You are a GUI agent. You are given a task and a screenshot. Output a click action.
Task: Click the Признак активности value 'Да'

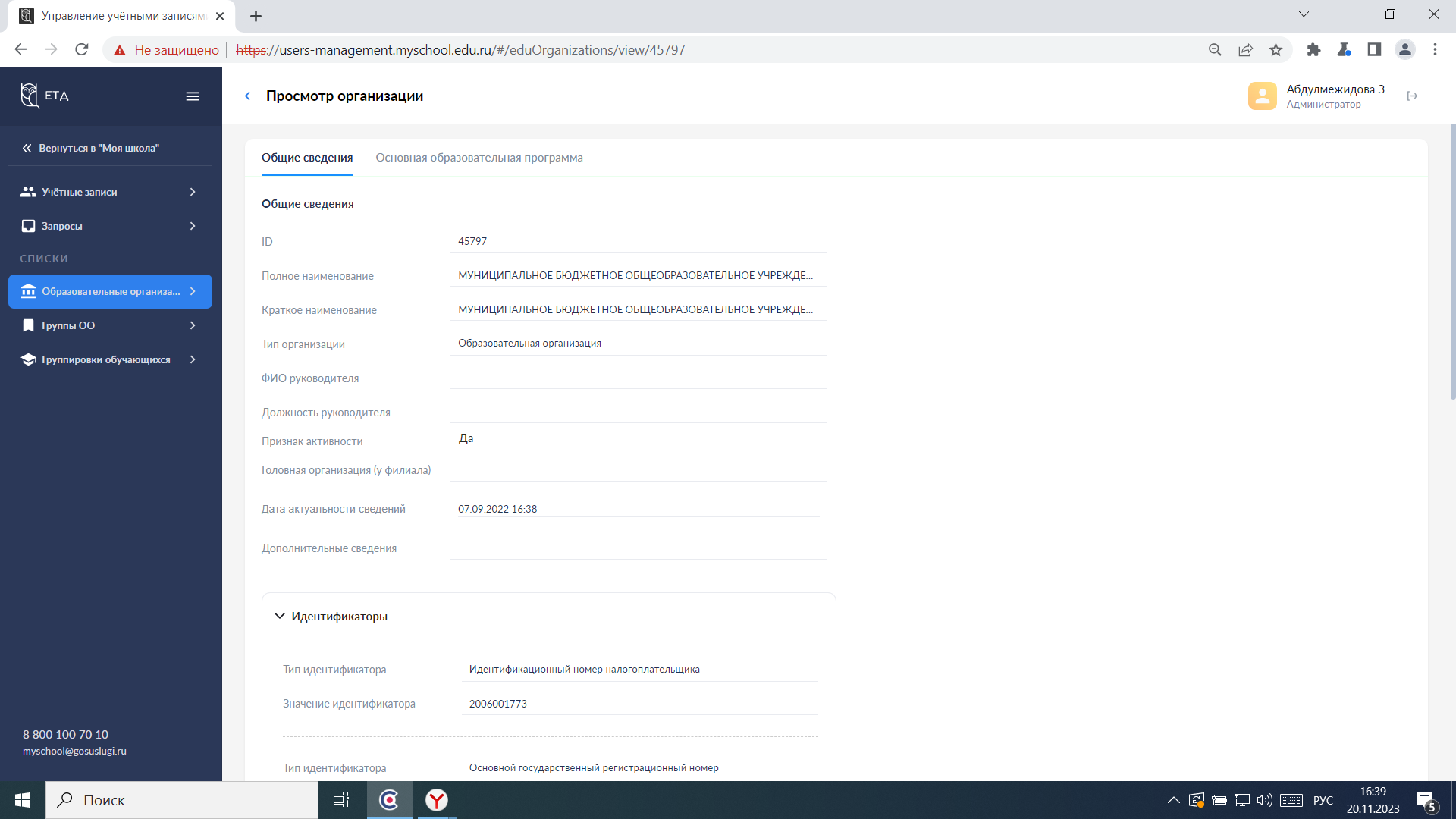coord(466,438)
